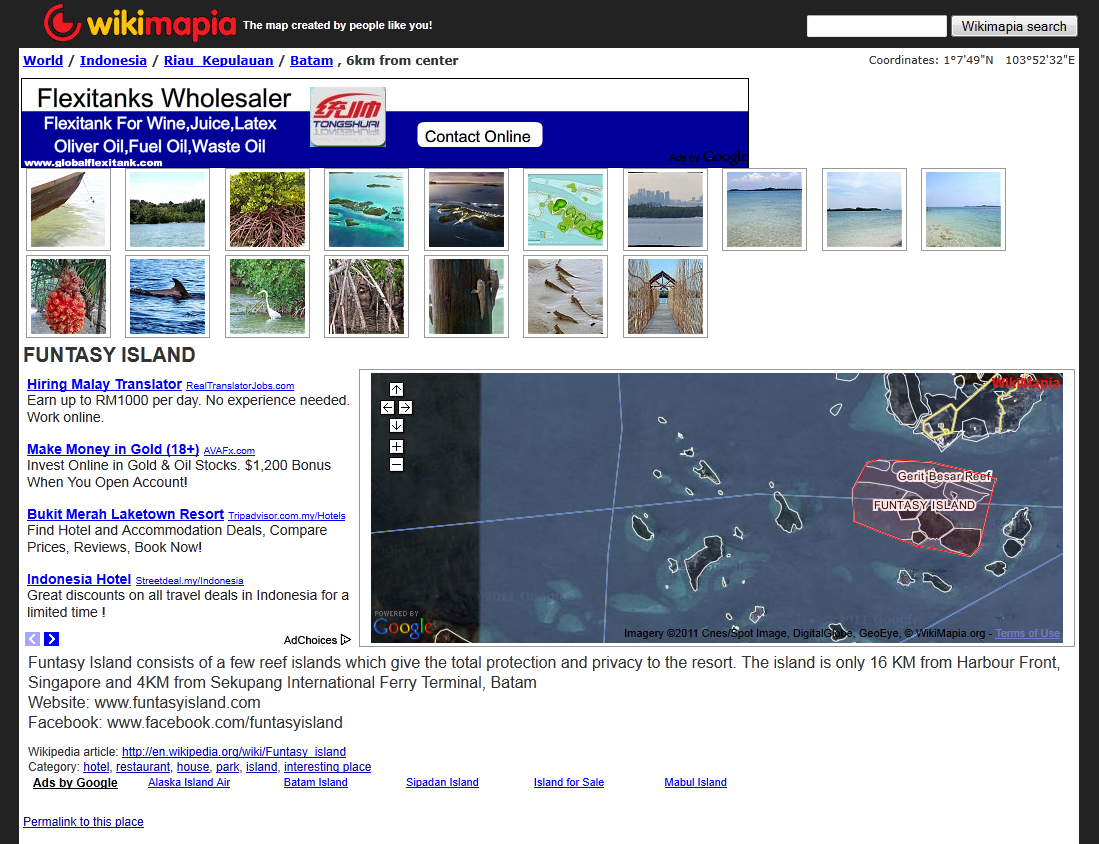Click the Ads by Google label link

click(x=75, y=782)
